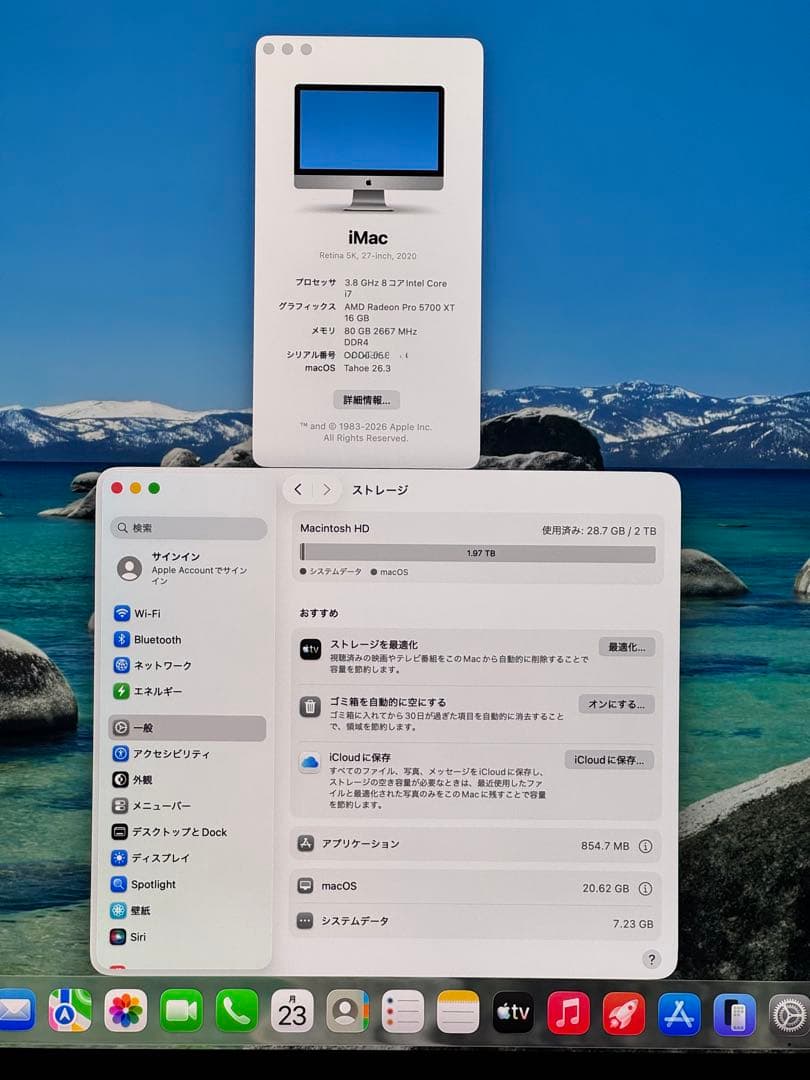The image size is (810, 1080).
Task: Click the システムデータ storage row
Action: [475, 922]
